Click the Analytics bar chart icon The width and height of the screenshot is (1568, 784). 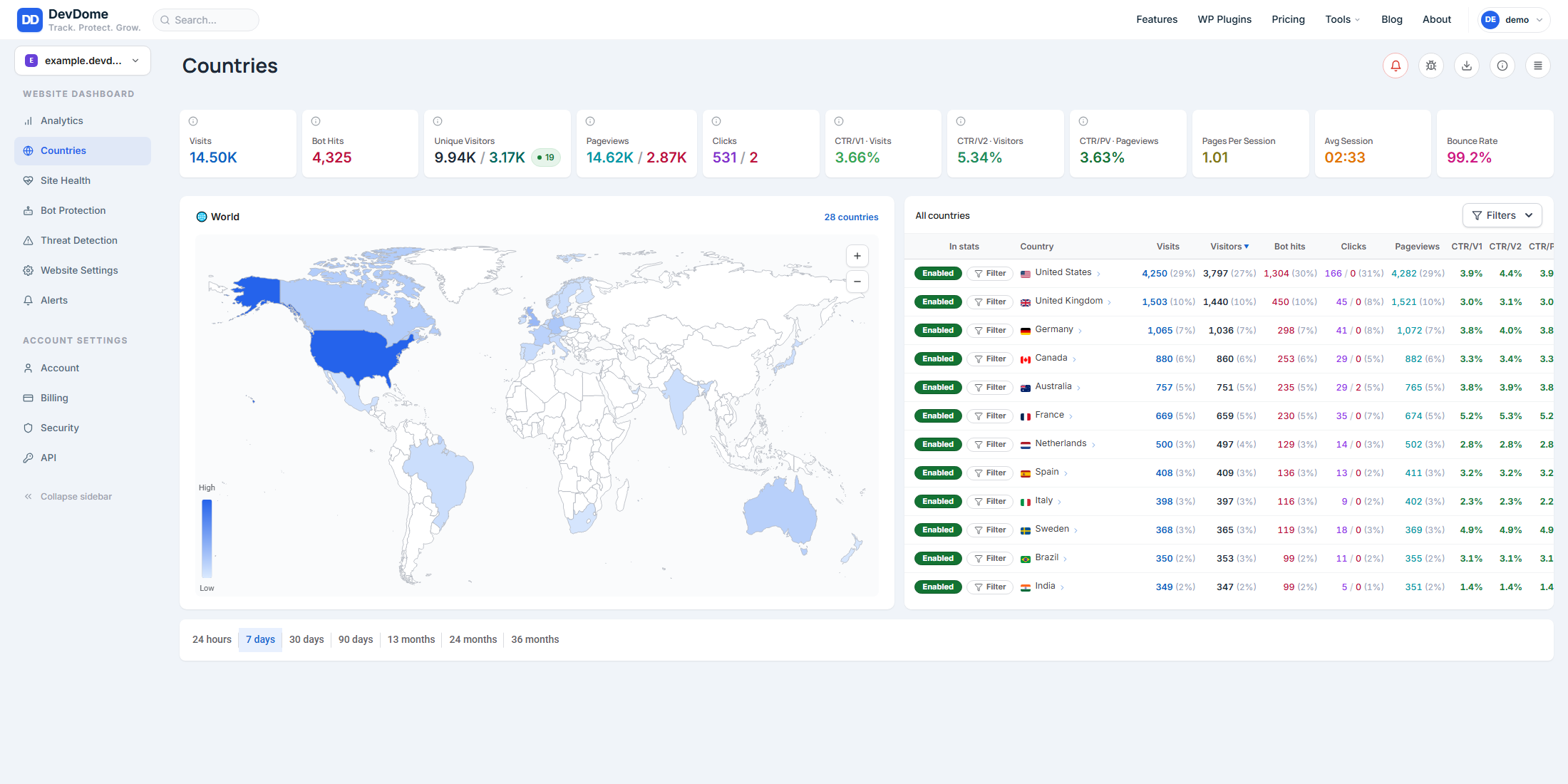click(29, 121)
